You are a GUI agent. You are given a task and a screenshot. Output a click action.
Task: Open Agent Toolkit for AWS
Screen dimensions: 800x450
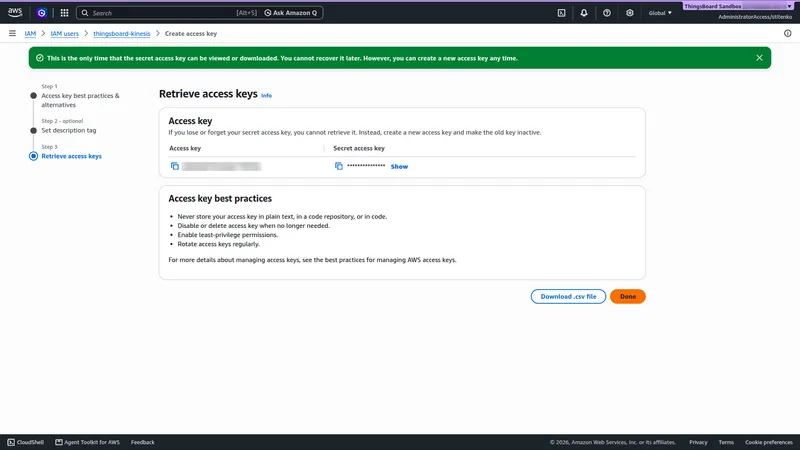tap(87, 442)
